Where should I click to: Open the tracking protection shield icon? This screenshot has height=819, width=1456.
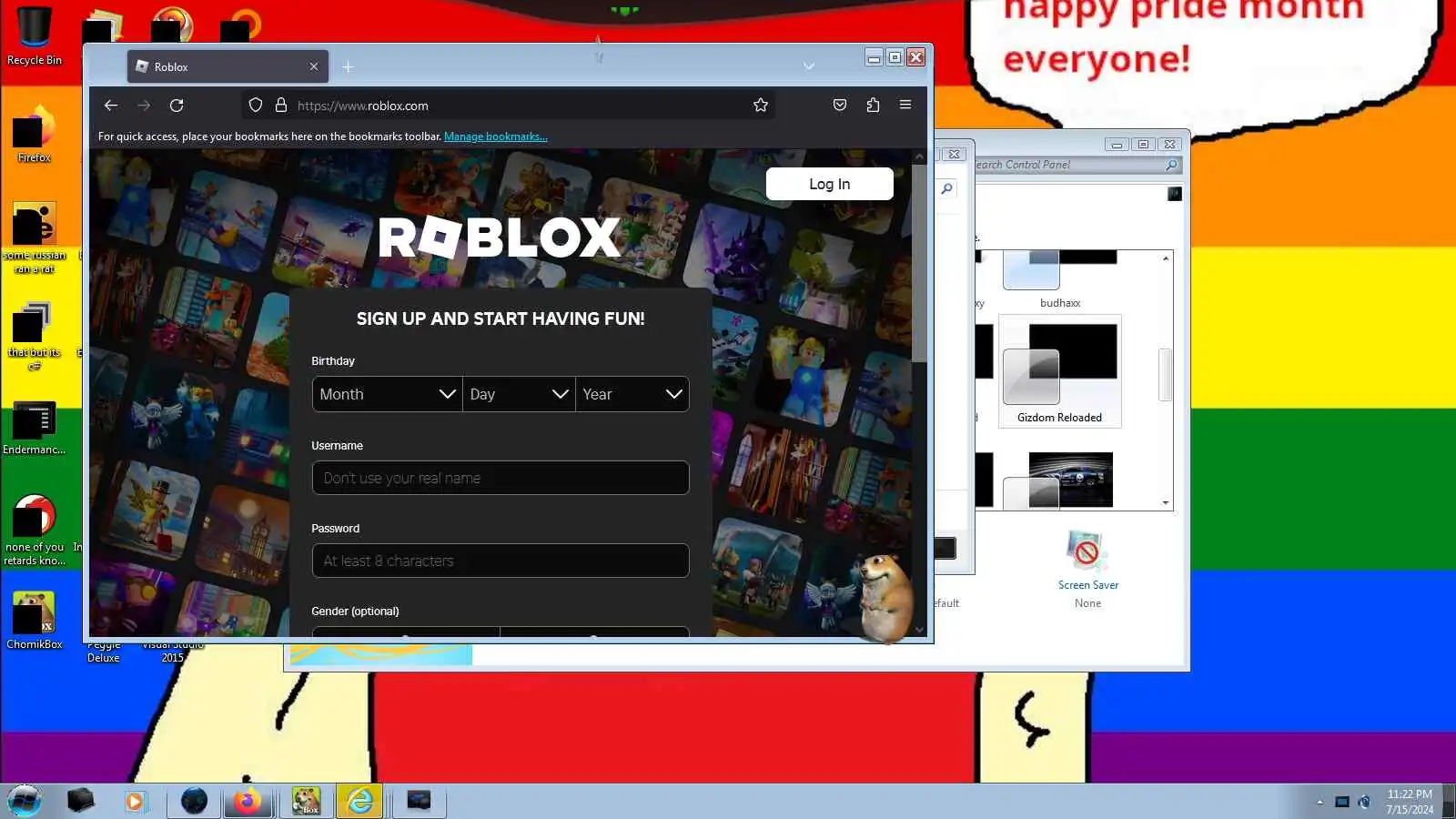pyautogui.click(x=256, y=106)
